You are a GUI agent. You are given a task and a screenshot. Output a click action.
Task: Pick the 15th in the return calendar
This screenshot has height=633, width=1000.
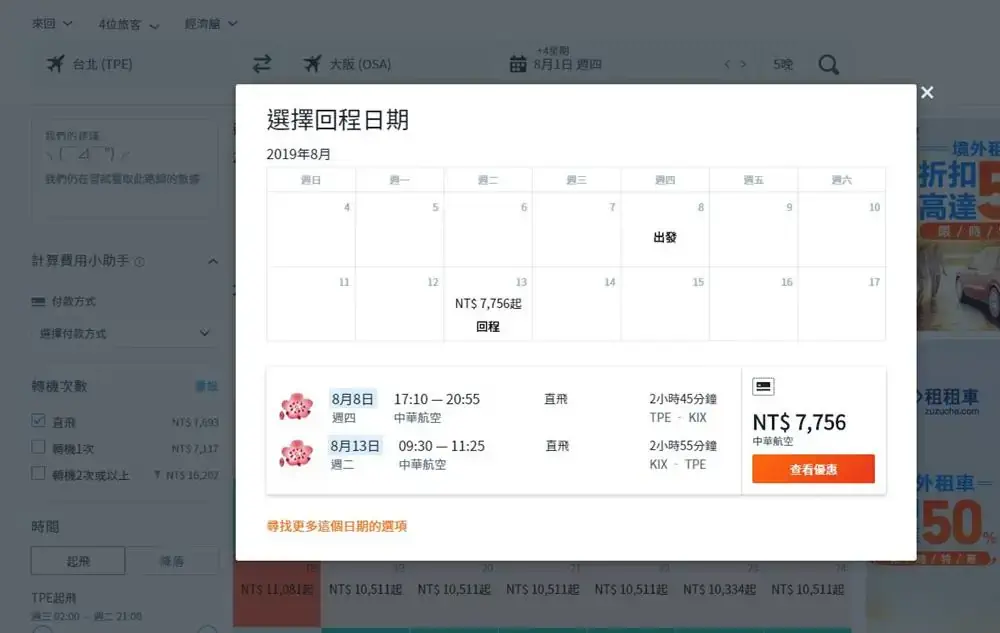coord(665,304)
